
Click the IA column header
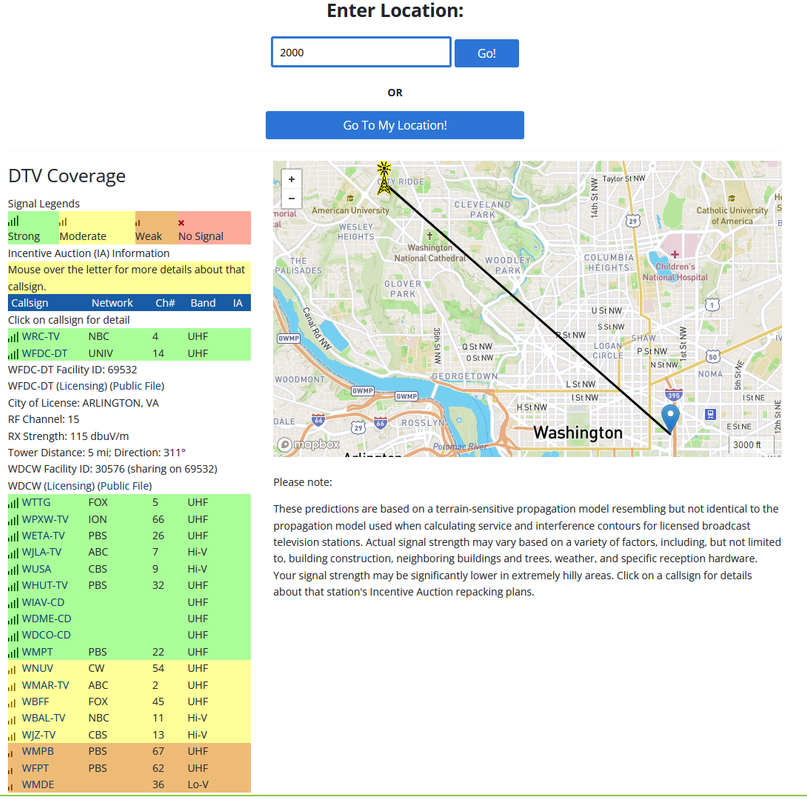pyautogui.click(x=237, y=303)
